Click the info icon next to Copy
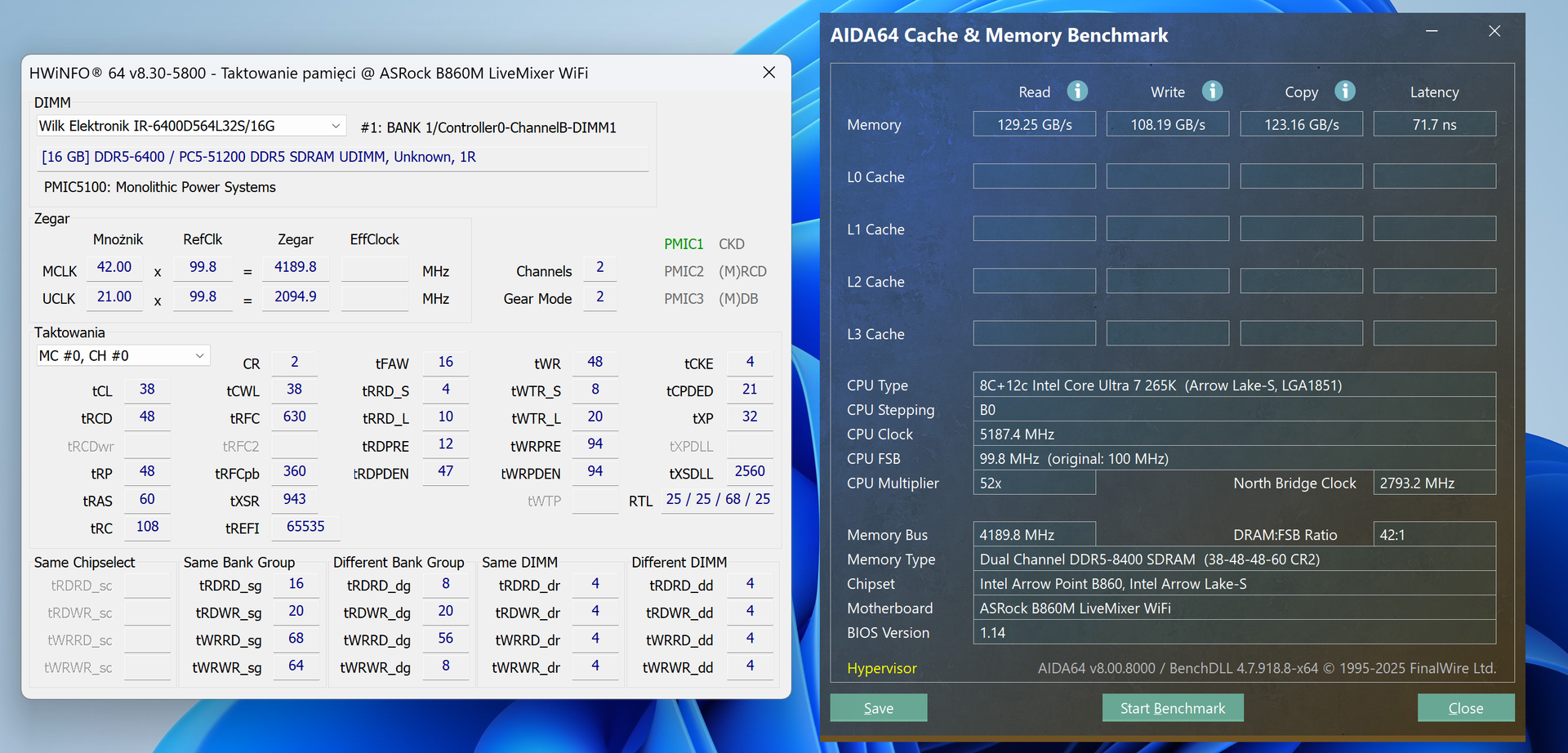Image resolution: width=1568 pixels, height=753 pixels. pyautogui.click(x=1345, y=91)
